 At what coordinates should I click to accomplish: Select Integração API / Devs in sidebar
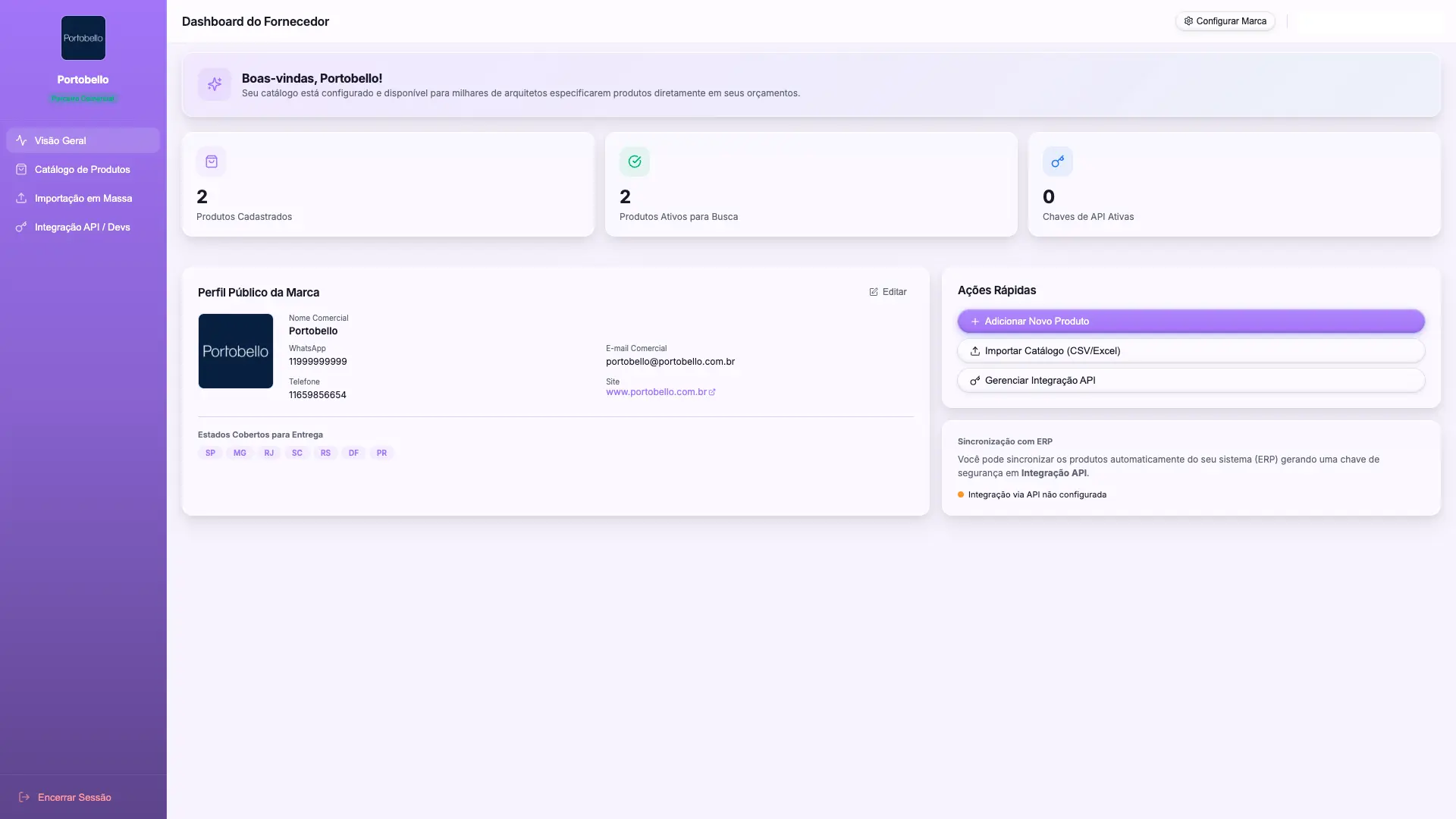83,227
